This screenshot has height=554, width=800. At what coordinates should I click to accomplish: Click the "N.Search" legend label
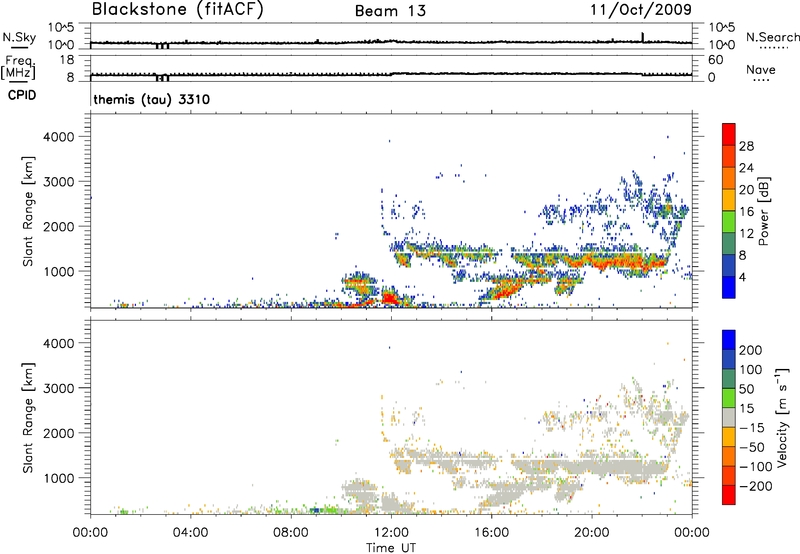coord(772,37)
